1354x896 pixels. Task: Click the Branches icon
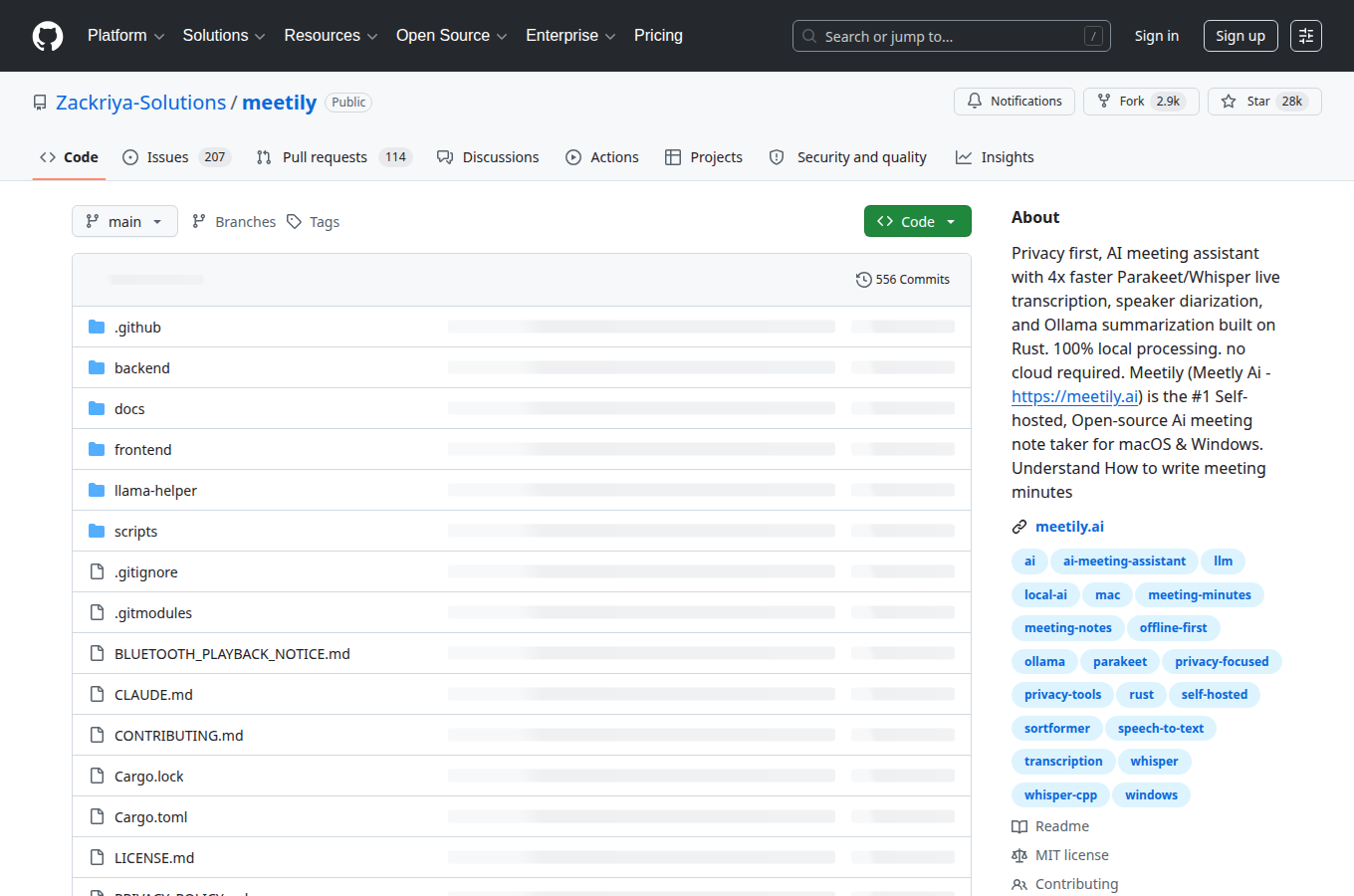(x=199, y=222)
